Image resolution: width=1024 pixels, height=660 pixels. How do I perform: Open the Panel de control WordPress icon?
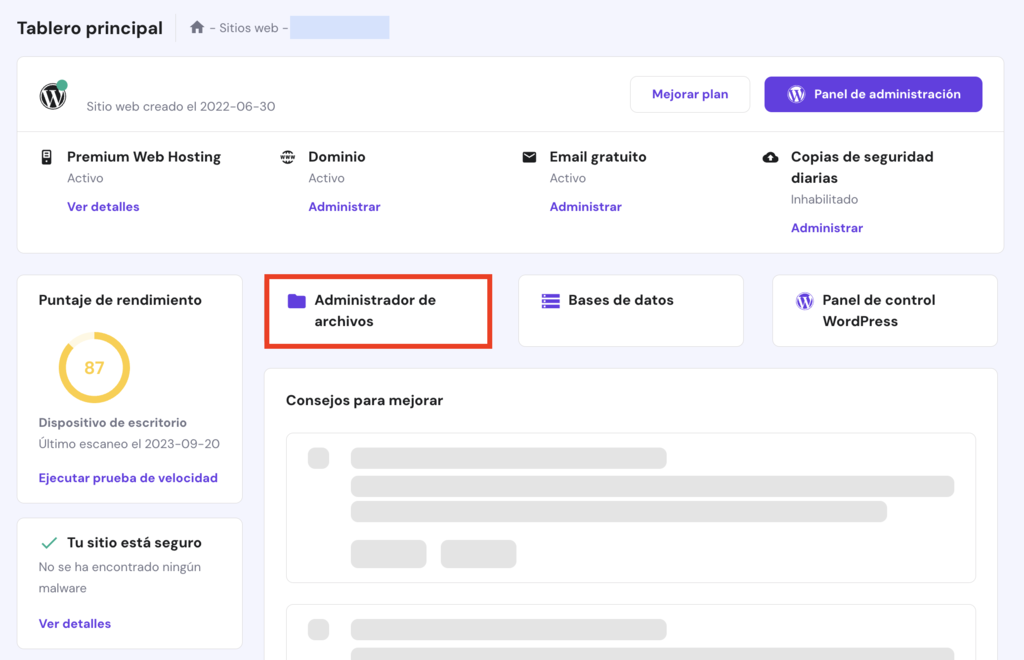click(804, 301)
